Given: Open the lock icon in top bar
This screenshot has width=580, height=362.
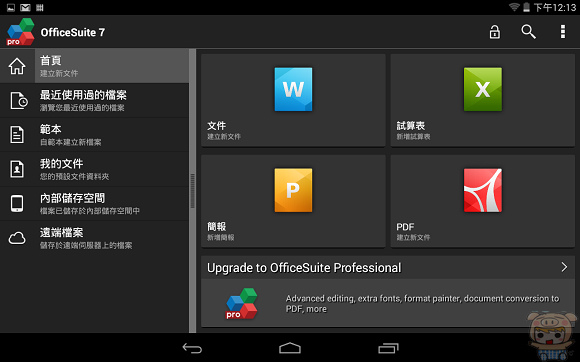Looking at the screenshot, I should 495,32.
